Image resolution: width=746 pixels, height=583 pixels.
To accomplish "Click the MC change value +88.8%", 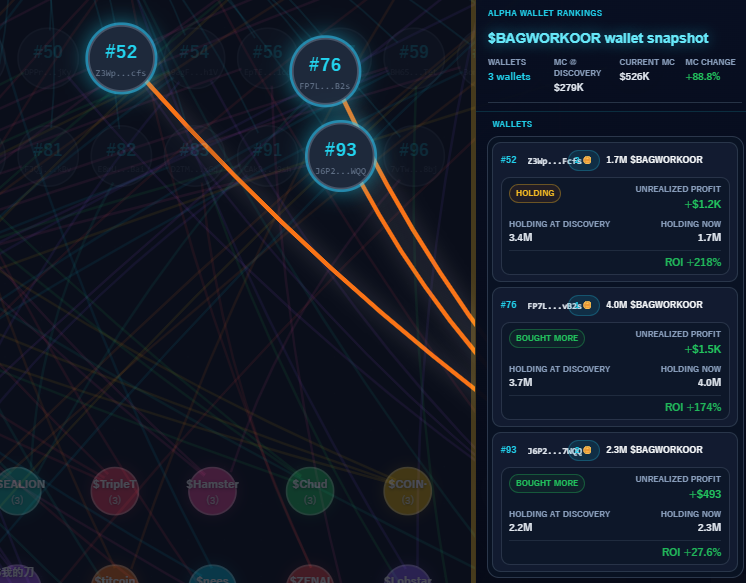I will (703, 77).
